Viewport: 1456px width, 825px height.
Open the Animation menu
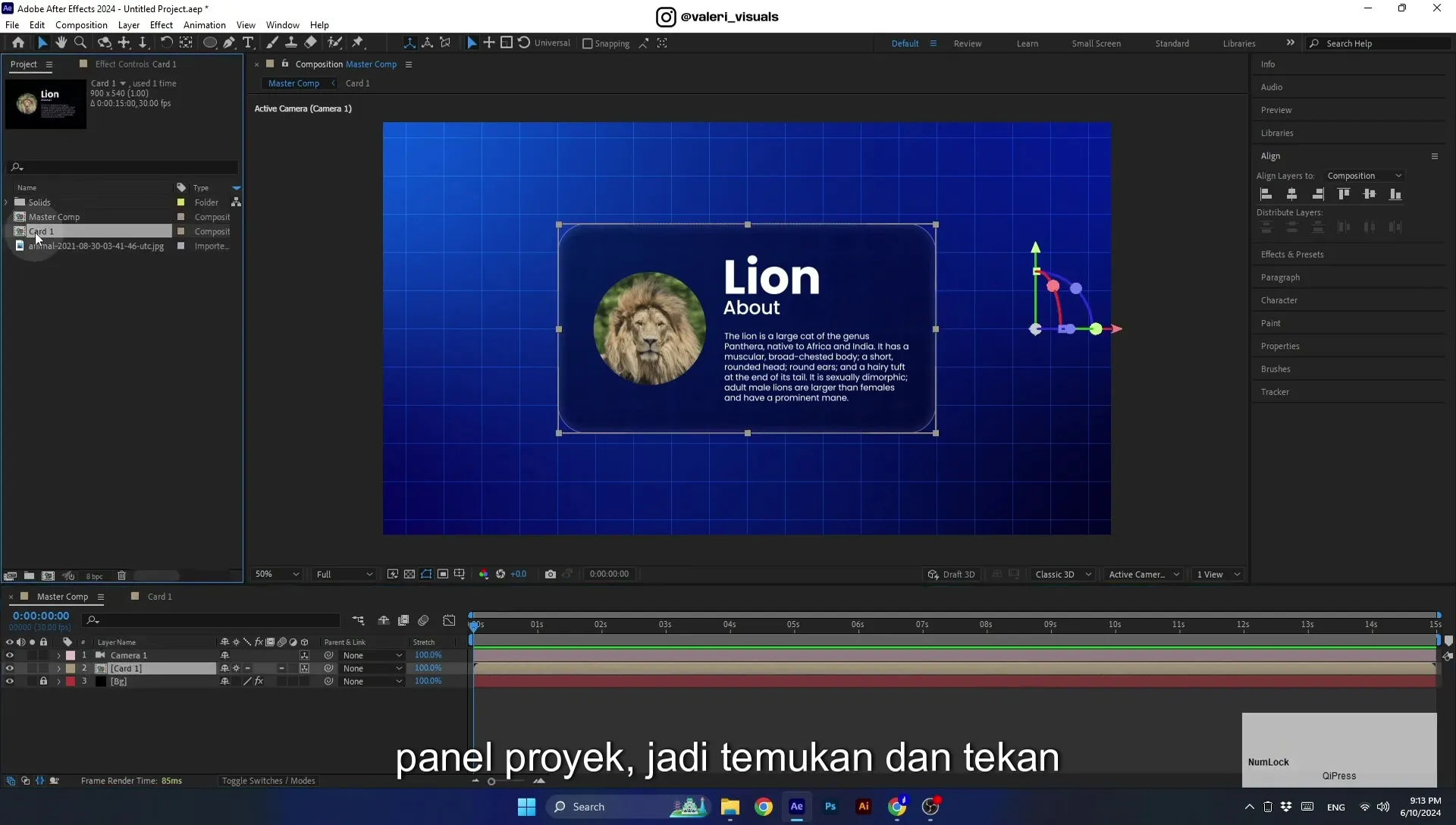204,25
